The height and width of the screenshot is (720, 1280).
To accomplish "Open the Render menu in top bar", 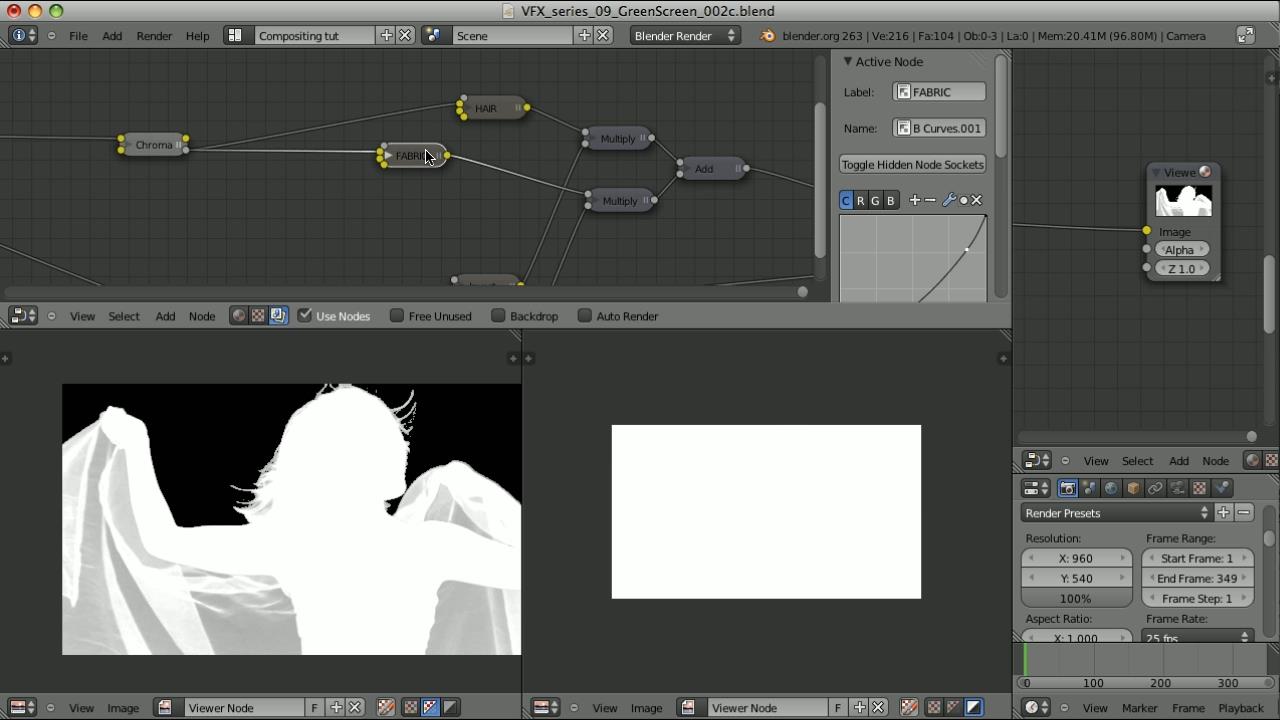I will (x=154, y=35).
